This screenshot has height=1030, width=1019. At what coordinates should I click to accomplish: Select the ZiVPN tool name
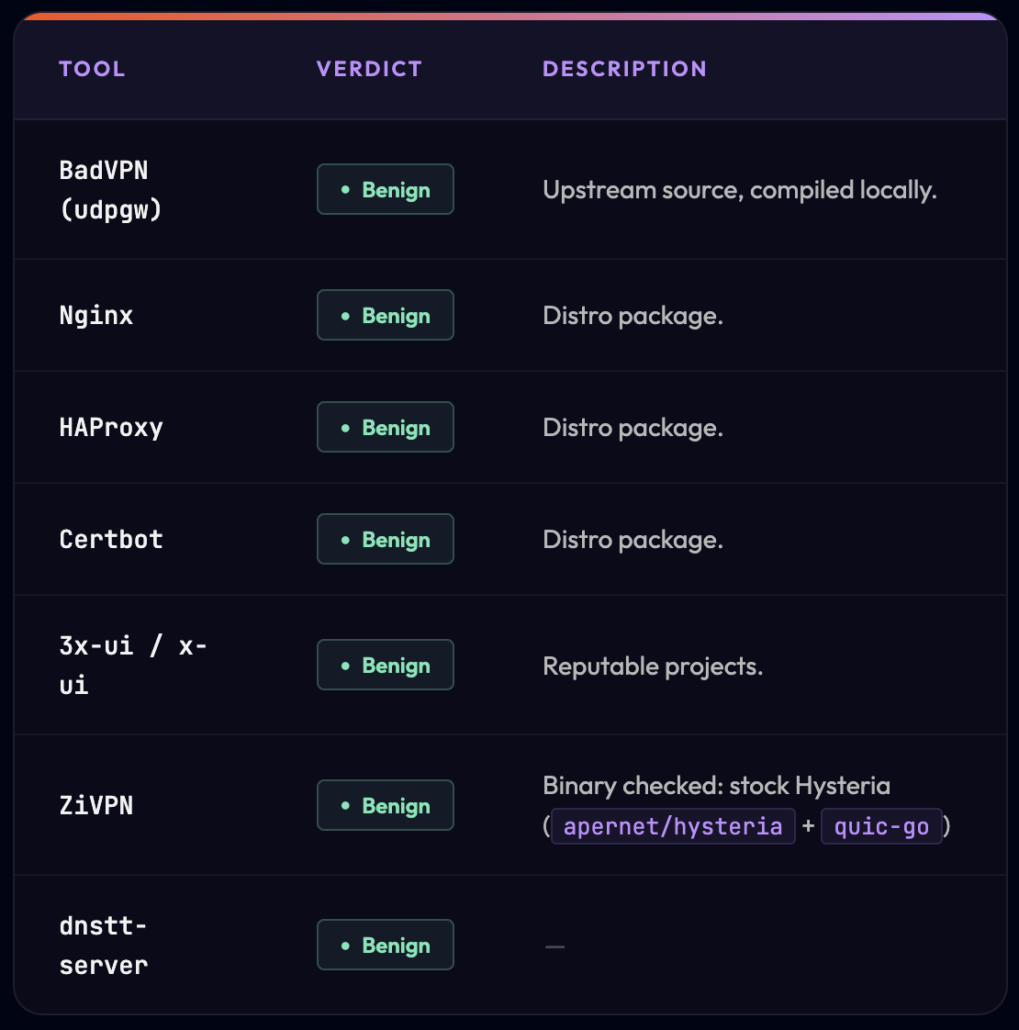tap(96, 805)
